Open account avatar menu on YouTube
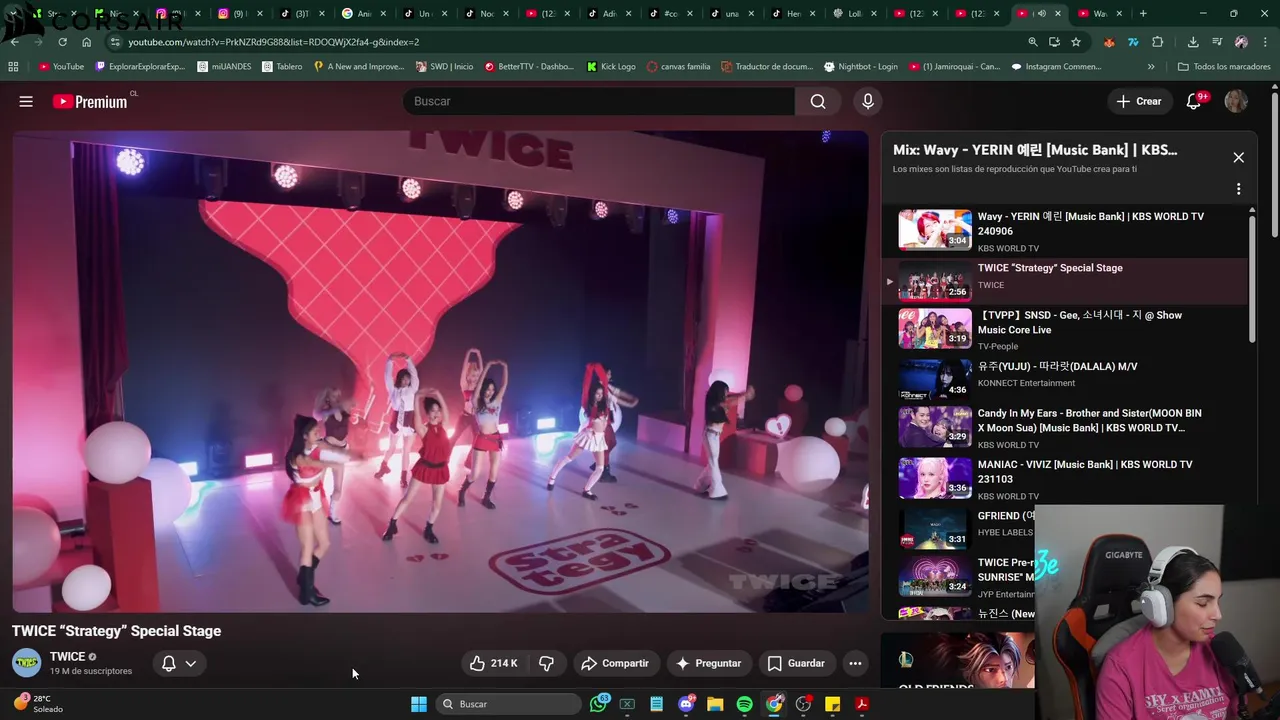Screen dimensions: 1280x720 [1237, 101]
